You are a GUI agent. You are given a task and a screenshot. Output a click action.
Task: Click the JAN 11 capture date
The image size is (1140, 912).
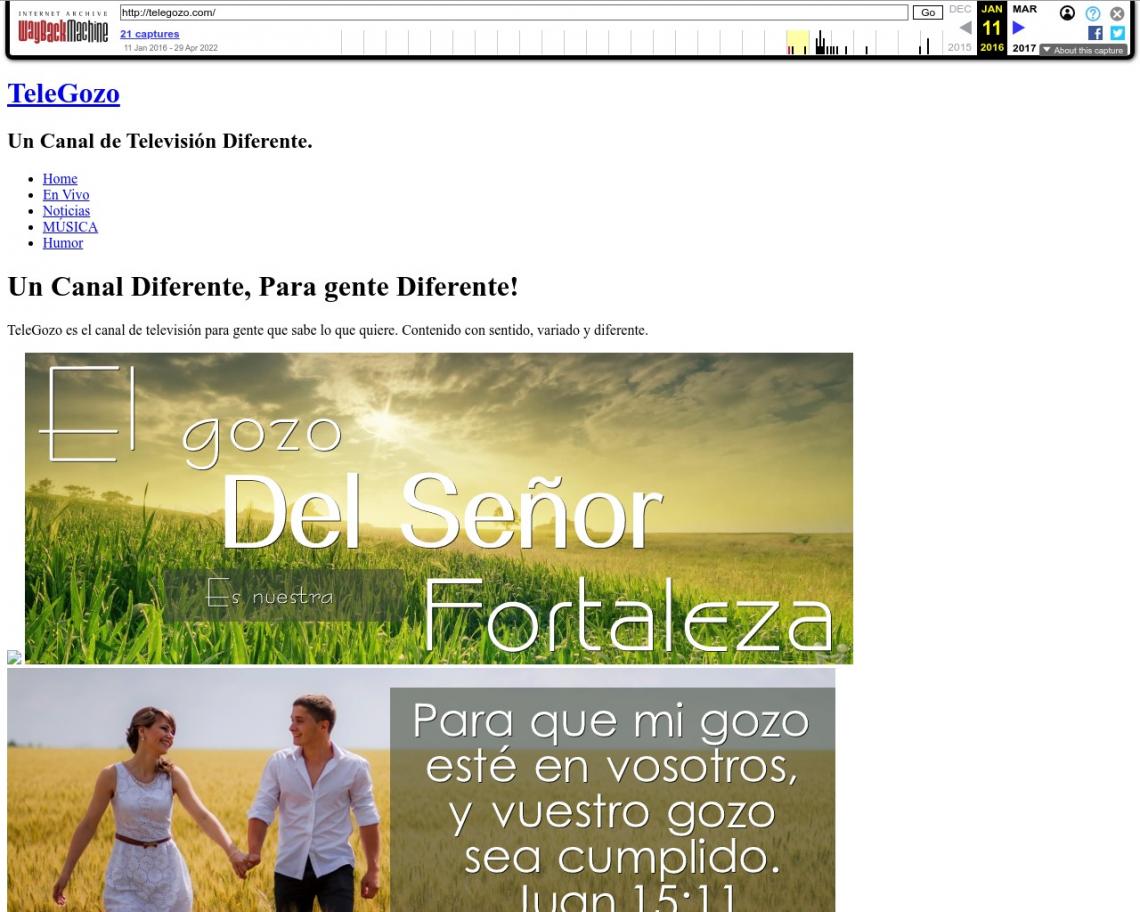tap(992, 28)
